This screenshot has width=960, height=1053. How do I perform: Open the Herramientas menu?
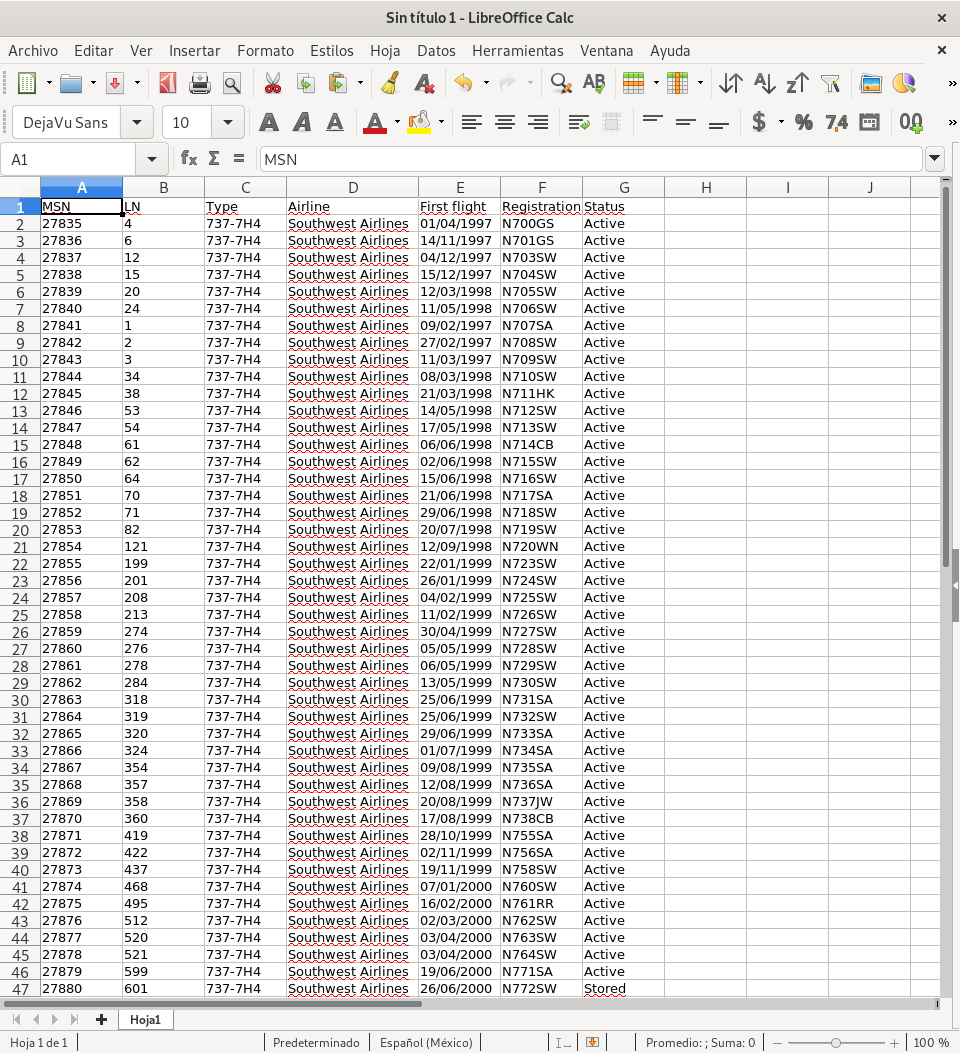[x=517, y=50]
